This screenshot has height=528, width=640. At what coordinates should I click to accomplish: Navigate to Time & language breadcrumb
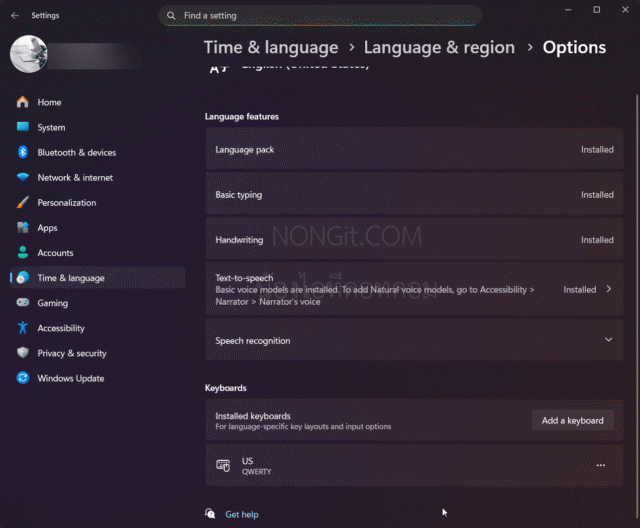click(271, 48)
